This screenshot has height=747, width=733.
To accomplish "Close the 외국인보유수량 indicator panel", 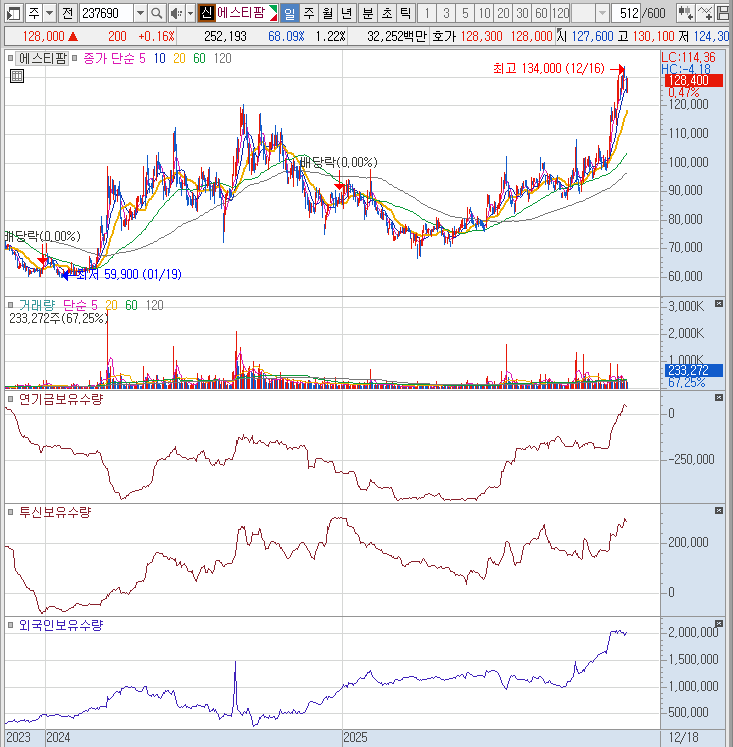I will (x=718, y=624).
